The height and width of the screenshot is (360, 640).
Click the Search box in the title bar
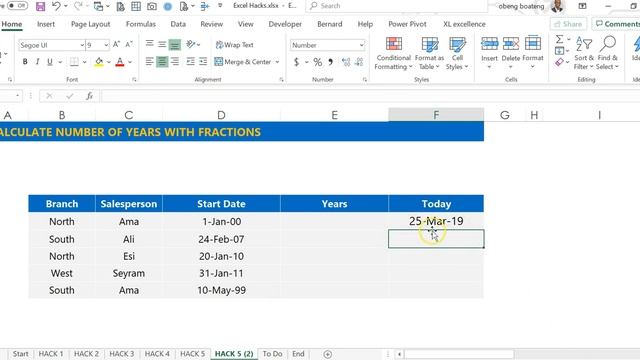pos(396,6)
